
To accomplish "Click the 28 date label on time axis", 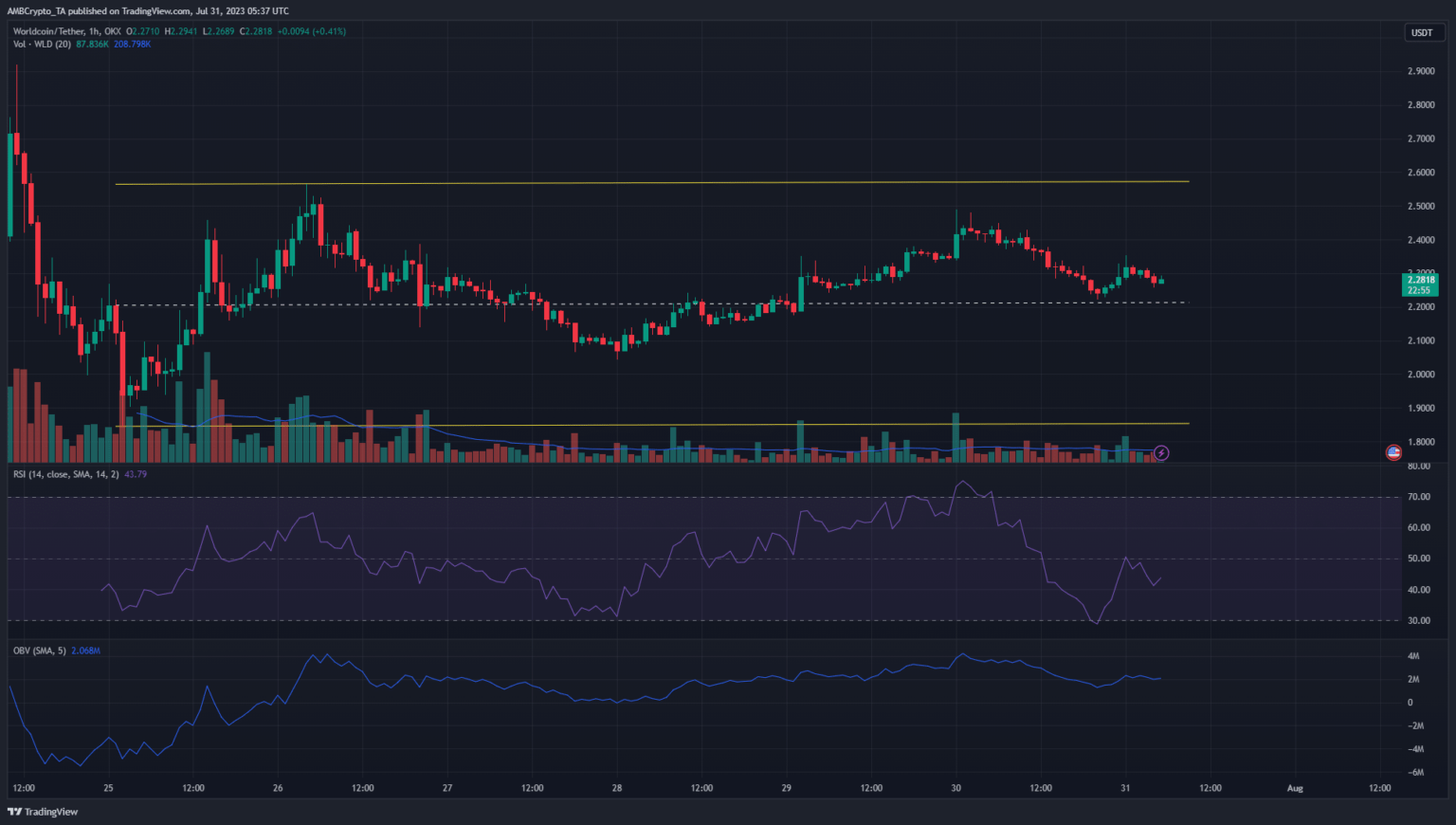I will pyautogui.click(x=617, y=788).
